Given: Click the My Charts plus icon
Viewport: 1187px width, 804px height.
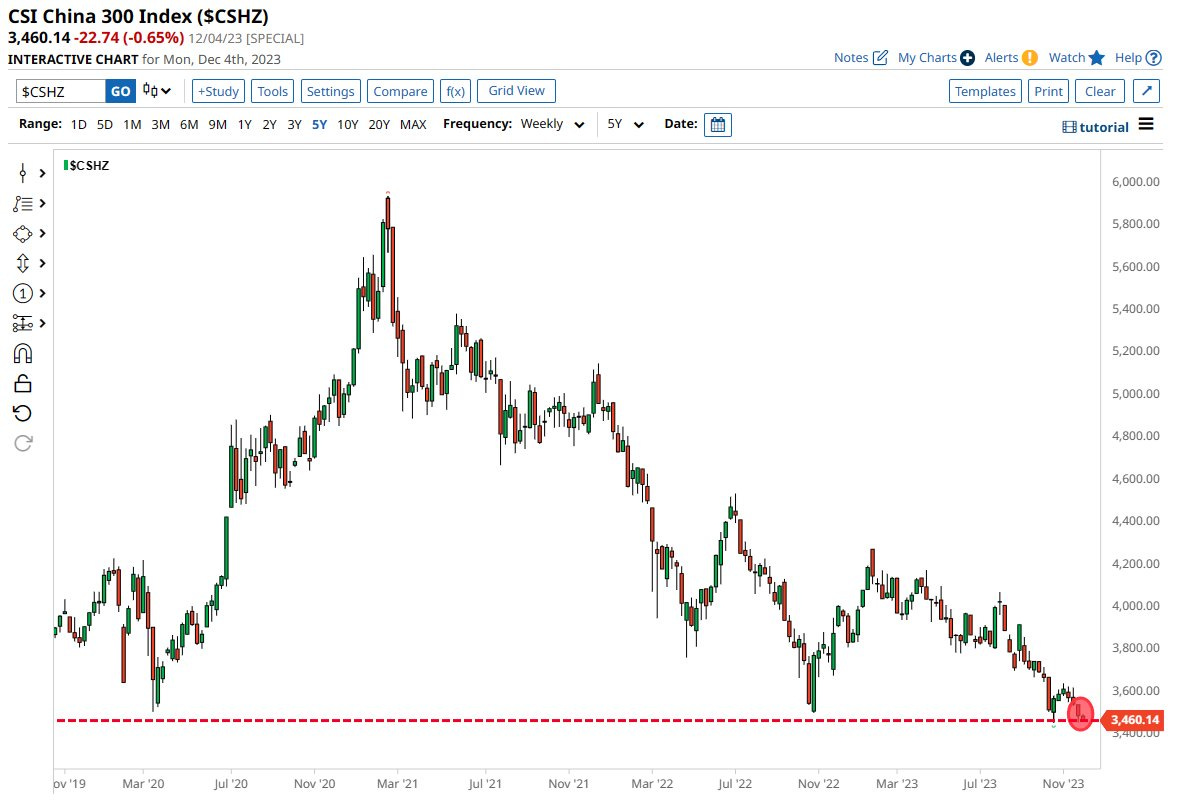Looking at the screenshot, I should click(967, 58).
